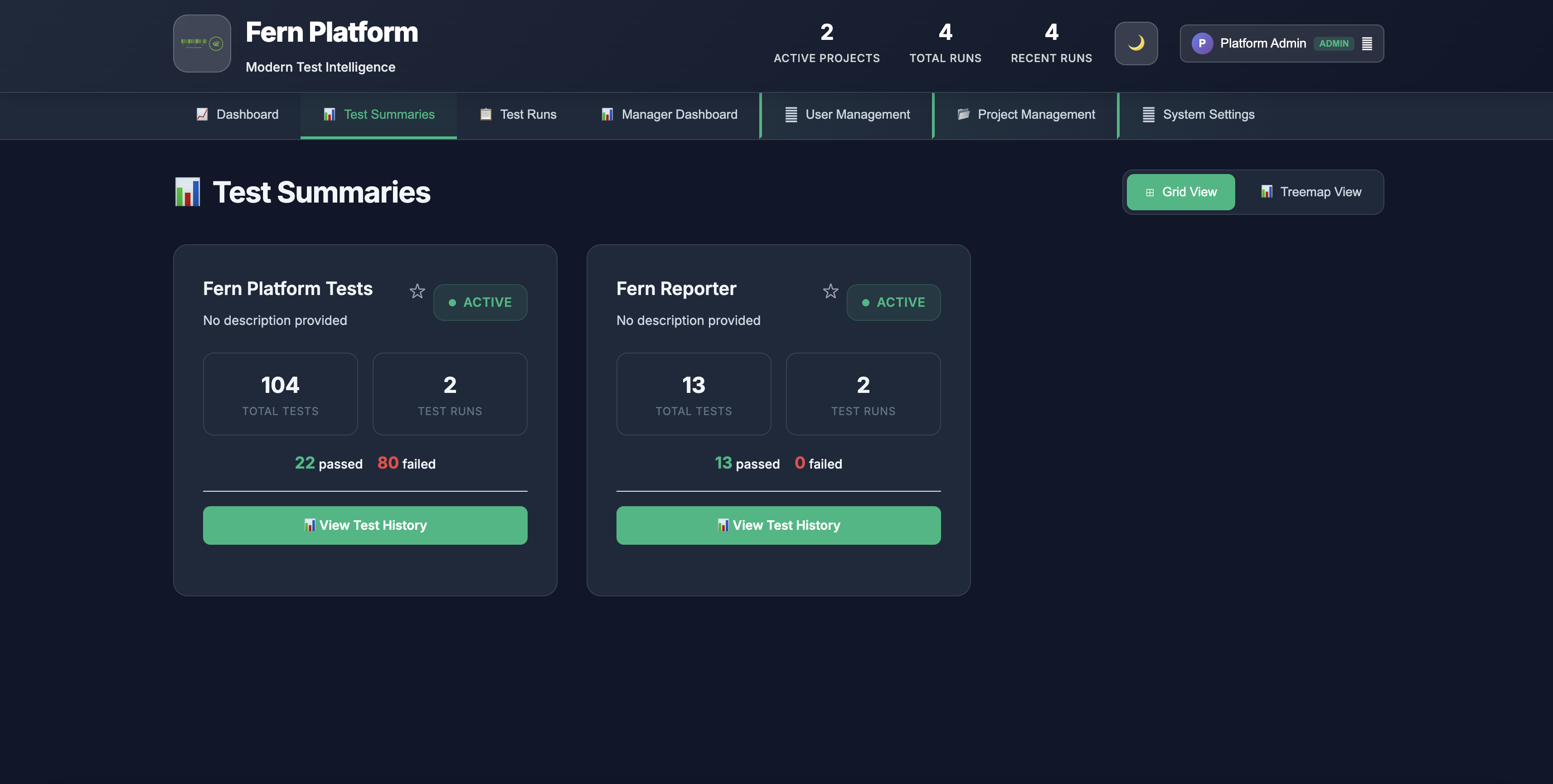Click the user menu lines icon
Image resolution: width=1553 pixels, height=784 pixels.
1367,44
